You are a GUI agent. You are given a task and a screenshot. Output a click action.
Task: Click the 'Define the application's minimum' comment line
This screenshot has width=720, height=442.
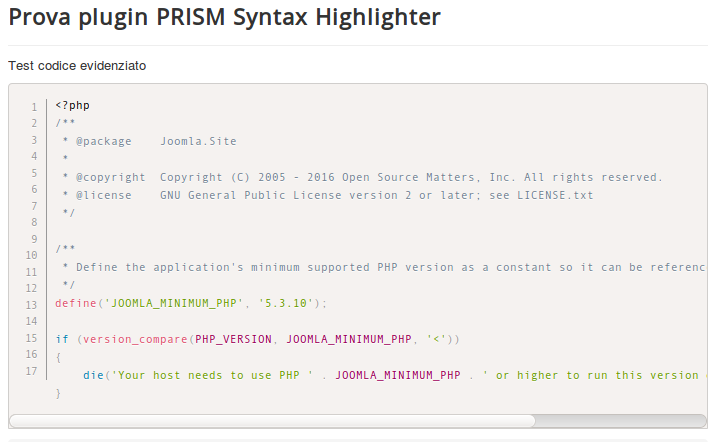tap(383, 267)
